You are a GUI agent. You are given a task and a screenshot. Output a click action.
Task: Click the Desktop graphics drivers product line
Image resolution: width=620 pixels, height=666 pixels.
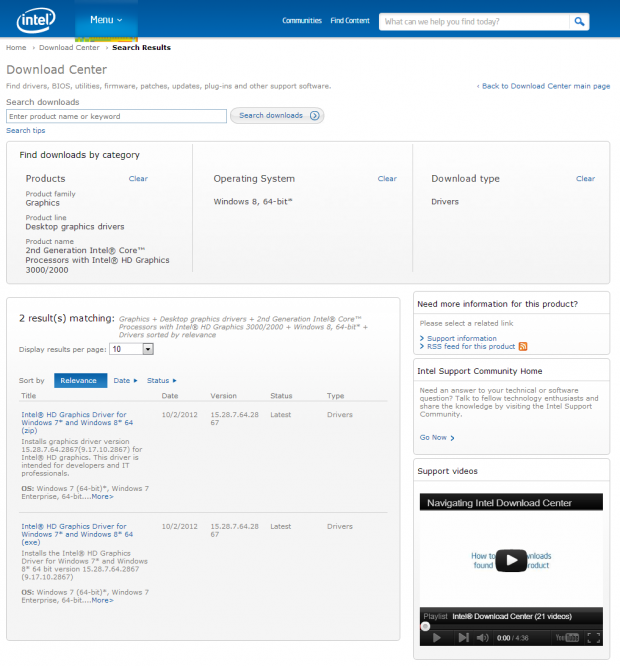point(75,227)
